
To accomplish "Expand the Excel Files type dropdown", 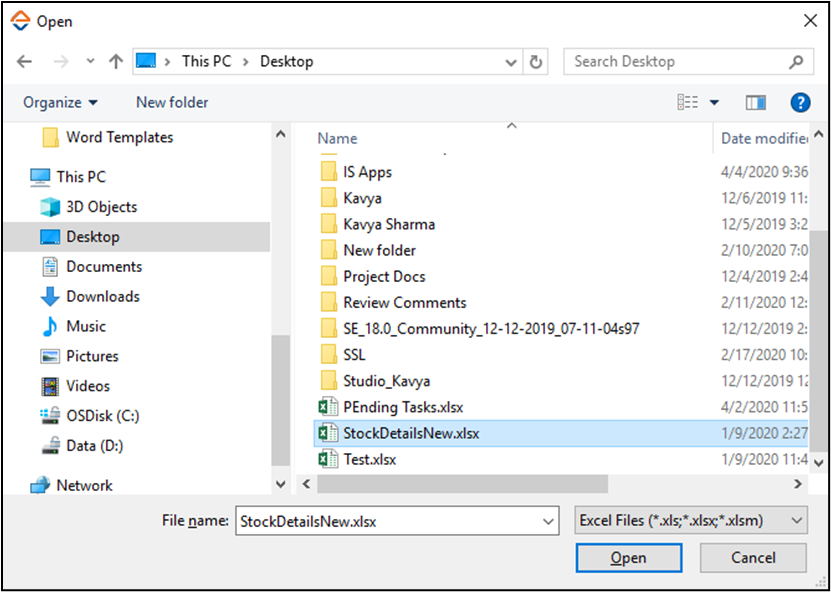I will pyautogui.click(x=691, y=520).
